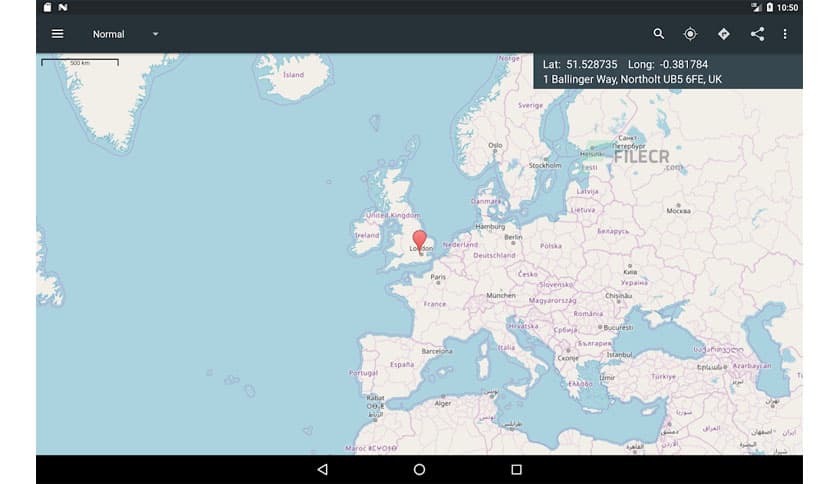Click the Italia country label
The height and width of the screenshot is (484, 836).
point(506,348)
